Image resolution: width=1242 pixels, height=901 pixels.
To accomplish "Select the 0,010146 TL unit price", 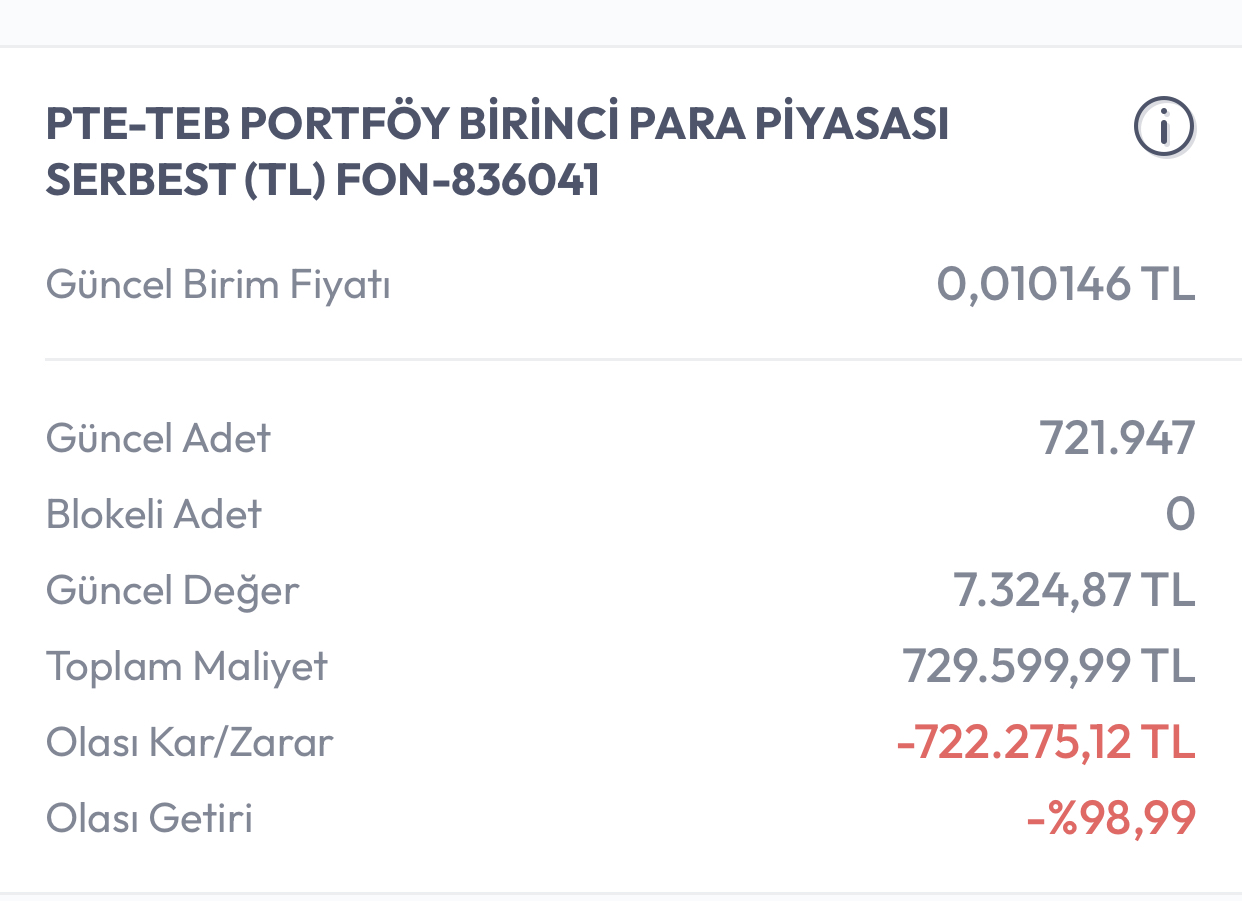I will pos(1066,285).
